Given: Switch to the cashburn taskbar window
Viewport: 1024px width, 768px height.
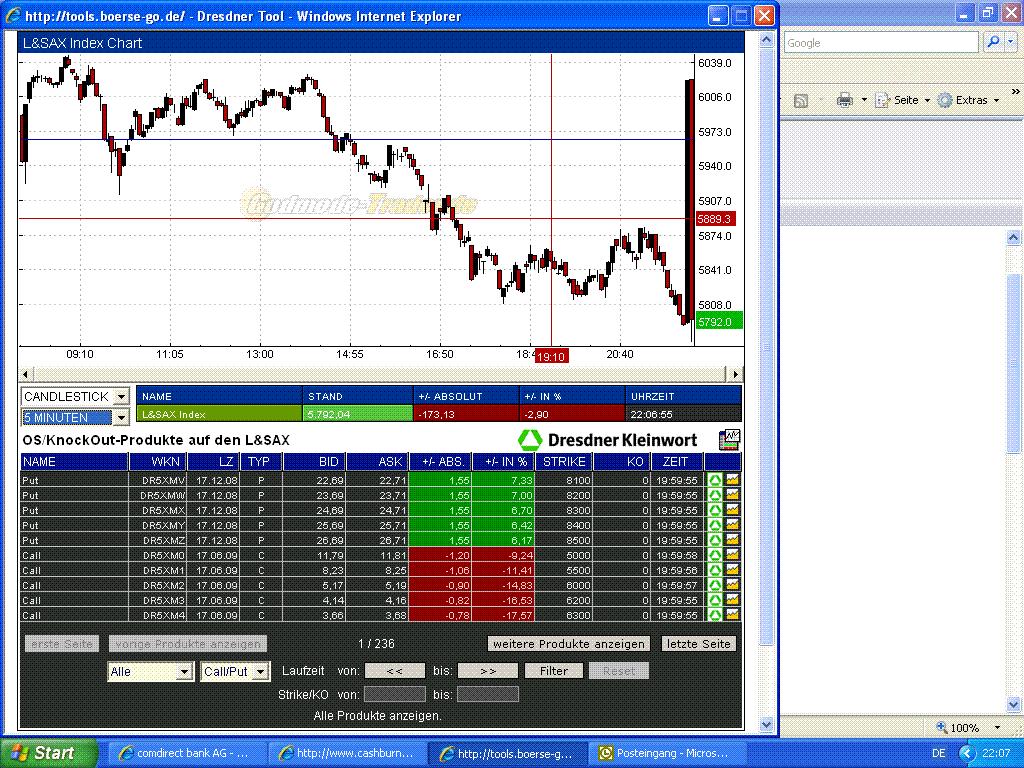Looking at the screenshot, I should point(345,753).
